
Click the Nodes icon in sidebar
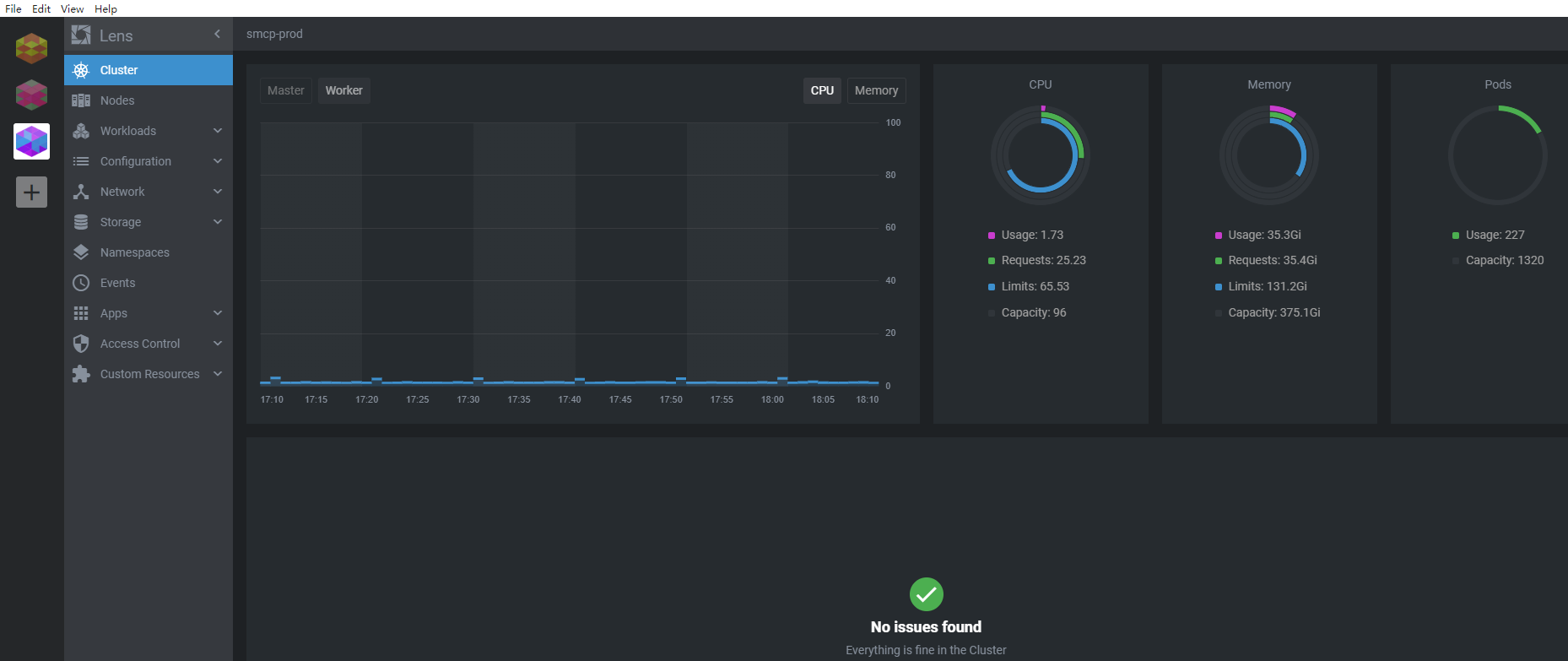click(x=81, y=100)
